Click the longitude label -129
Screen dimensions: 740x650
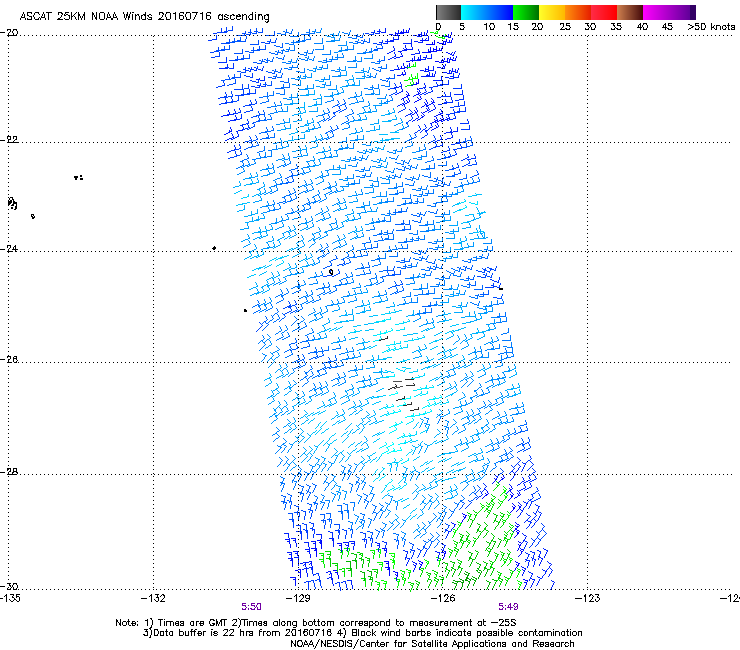coord(298,598)
